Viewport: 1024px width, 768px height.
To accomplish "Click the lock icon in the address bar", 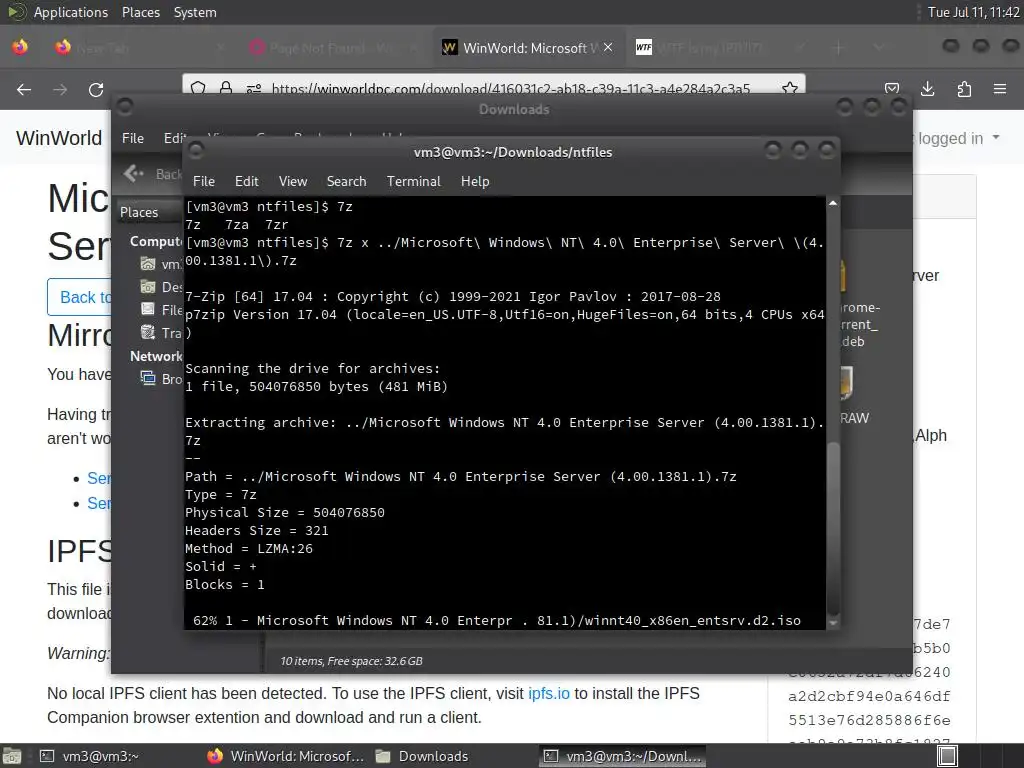I will point(226,88).
